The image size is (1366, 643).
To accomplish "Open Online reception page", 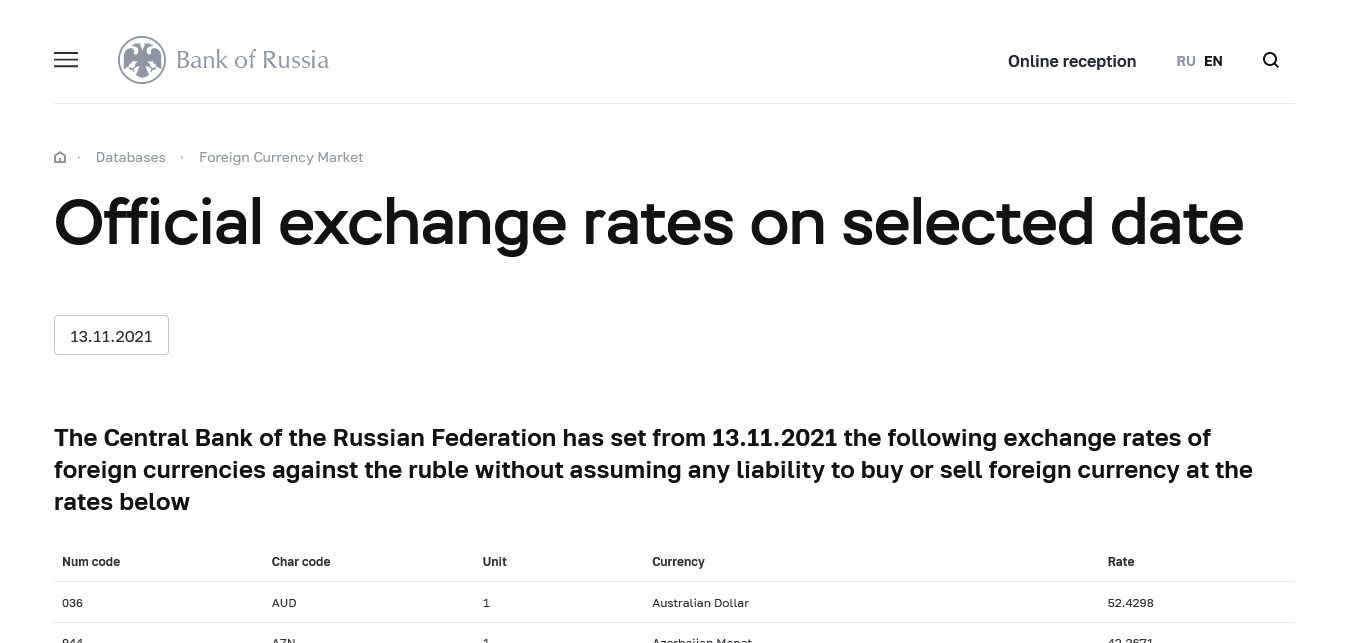I will click(1071, 61).
